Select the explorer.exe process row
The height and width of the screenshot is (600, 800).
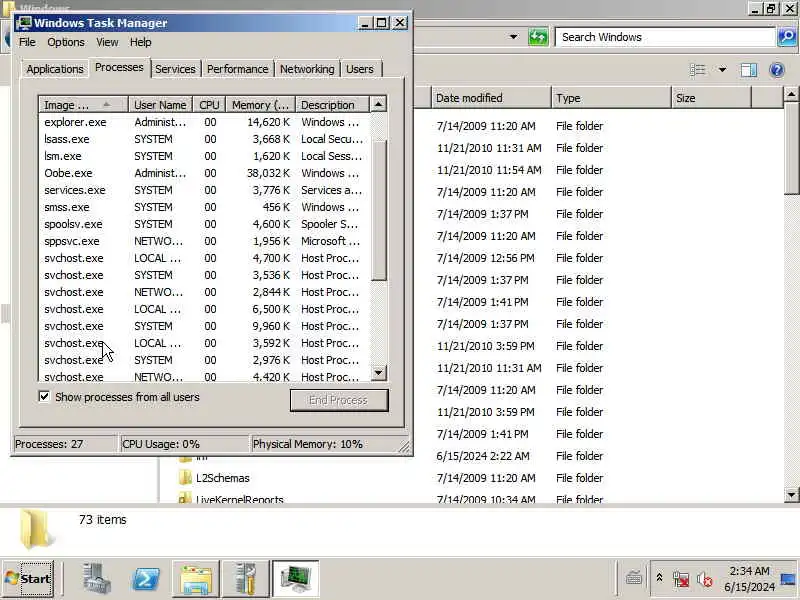(204, 122)
